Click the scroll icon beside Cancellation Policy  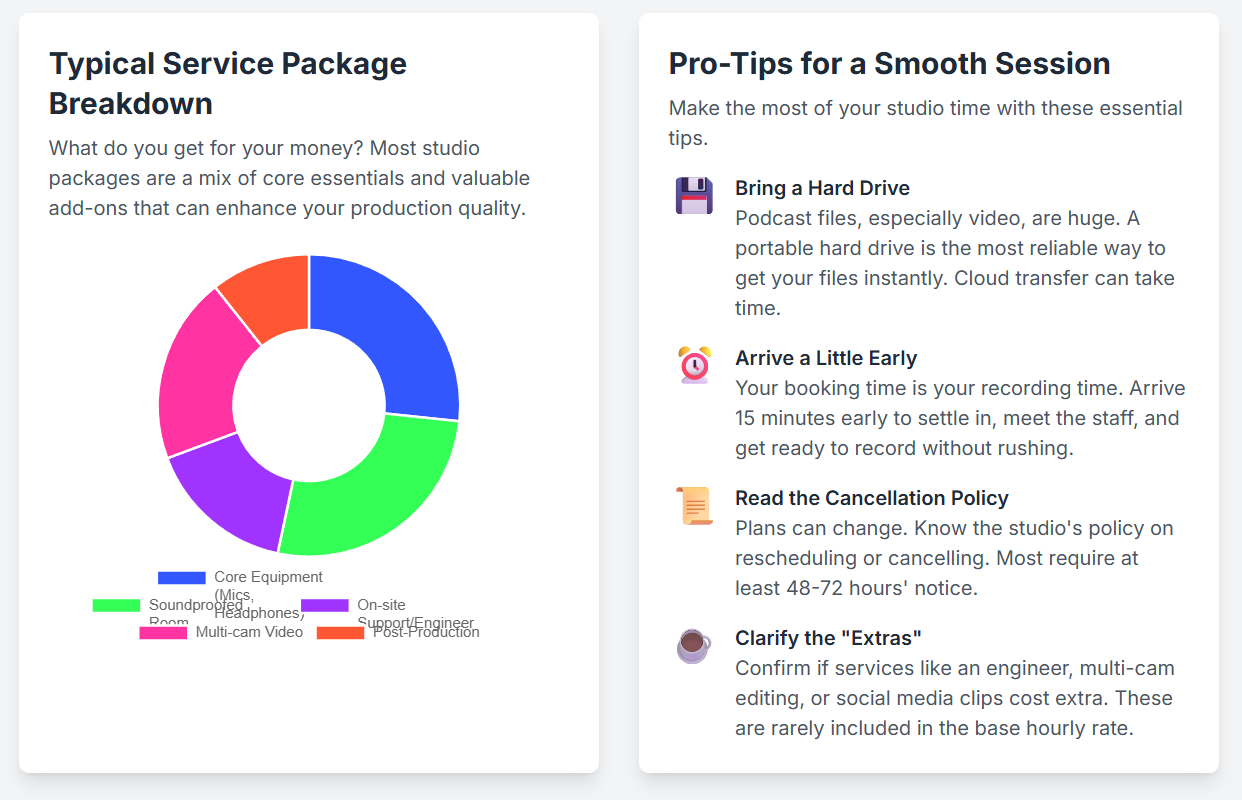pyautogui.click(x=694, y=505)
